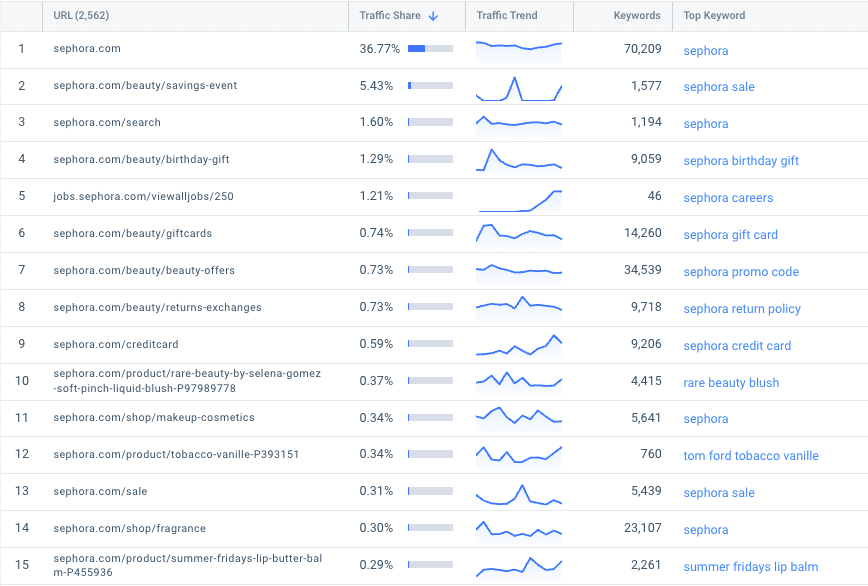
Task: Click the 5.43% traffic share bar
Action: [430, 86]
